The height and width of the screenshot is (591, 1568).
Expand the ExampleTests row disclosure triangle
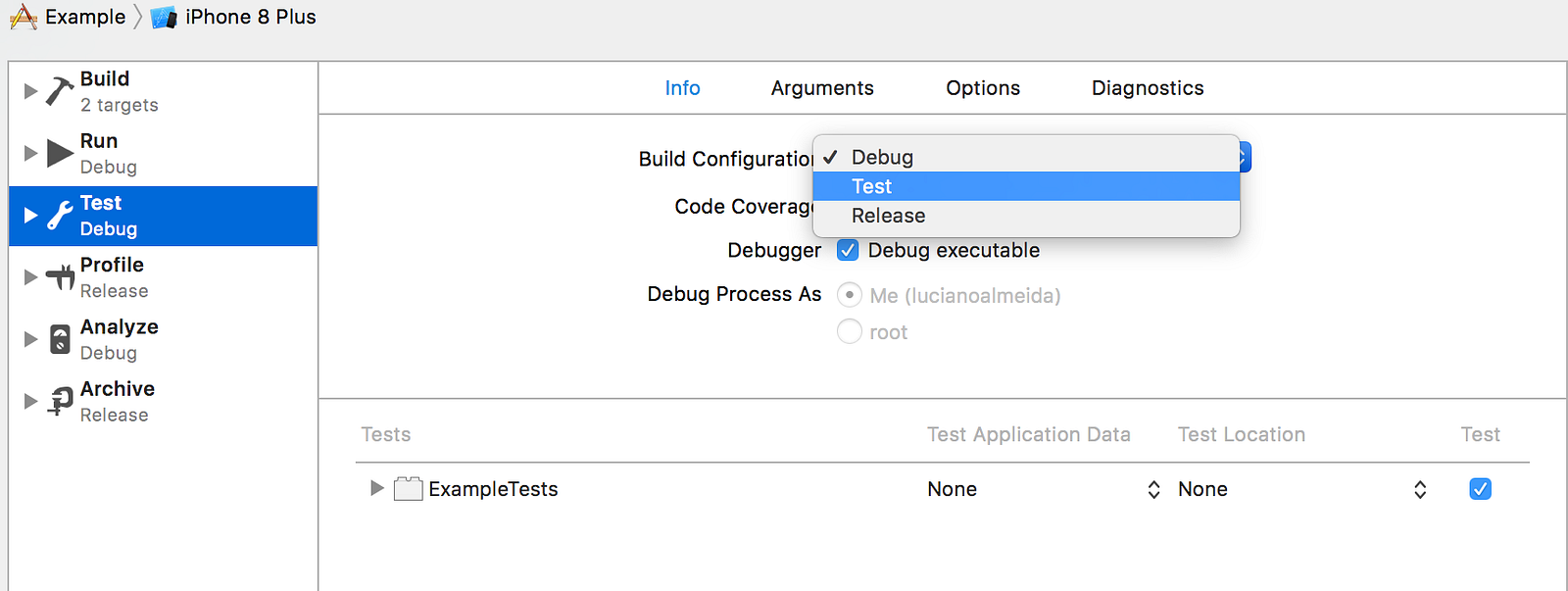pyautogui.click(x=376, y=488)
